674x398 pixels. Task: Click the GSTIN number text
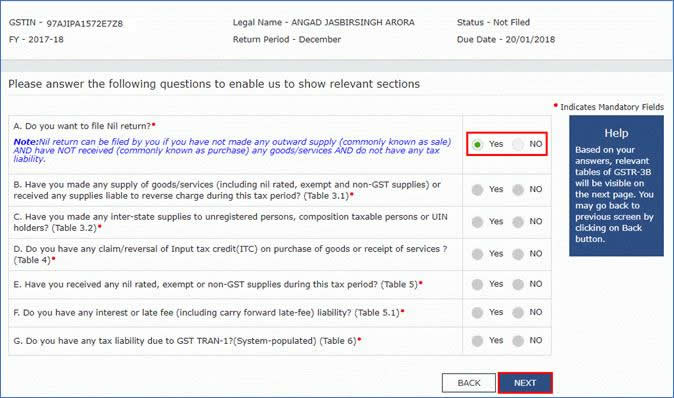pyautogui.click(x=84, y=24)
